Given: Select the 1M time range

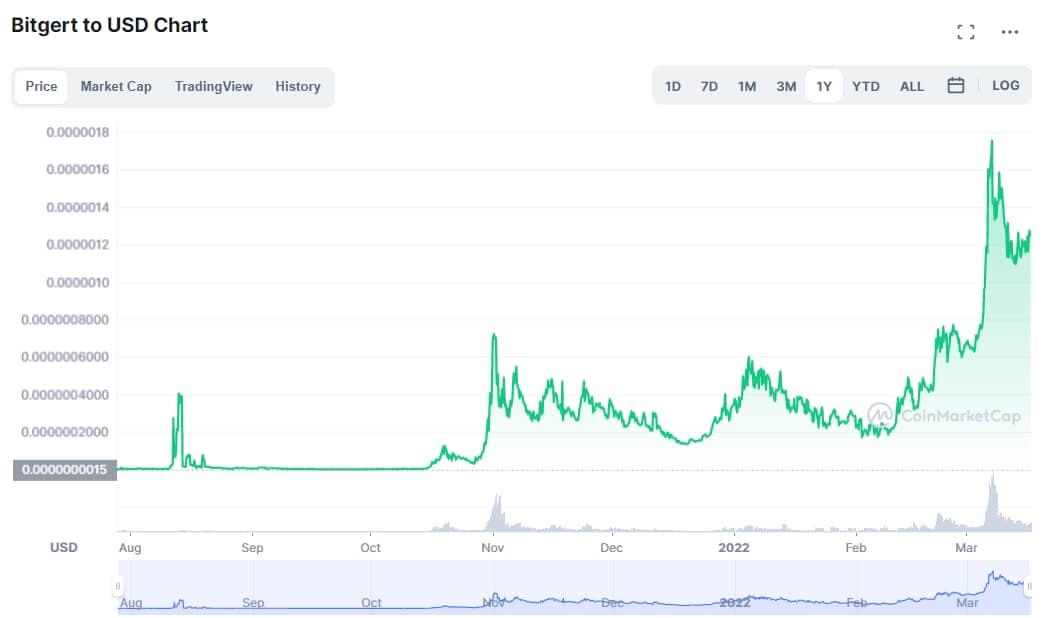Looking at the screenshot, I should click(x=747, y=87).
